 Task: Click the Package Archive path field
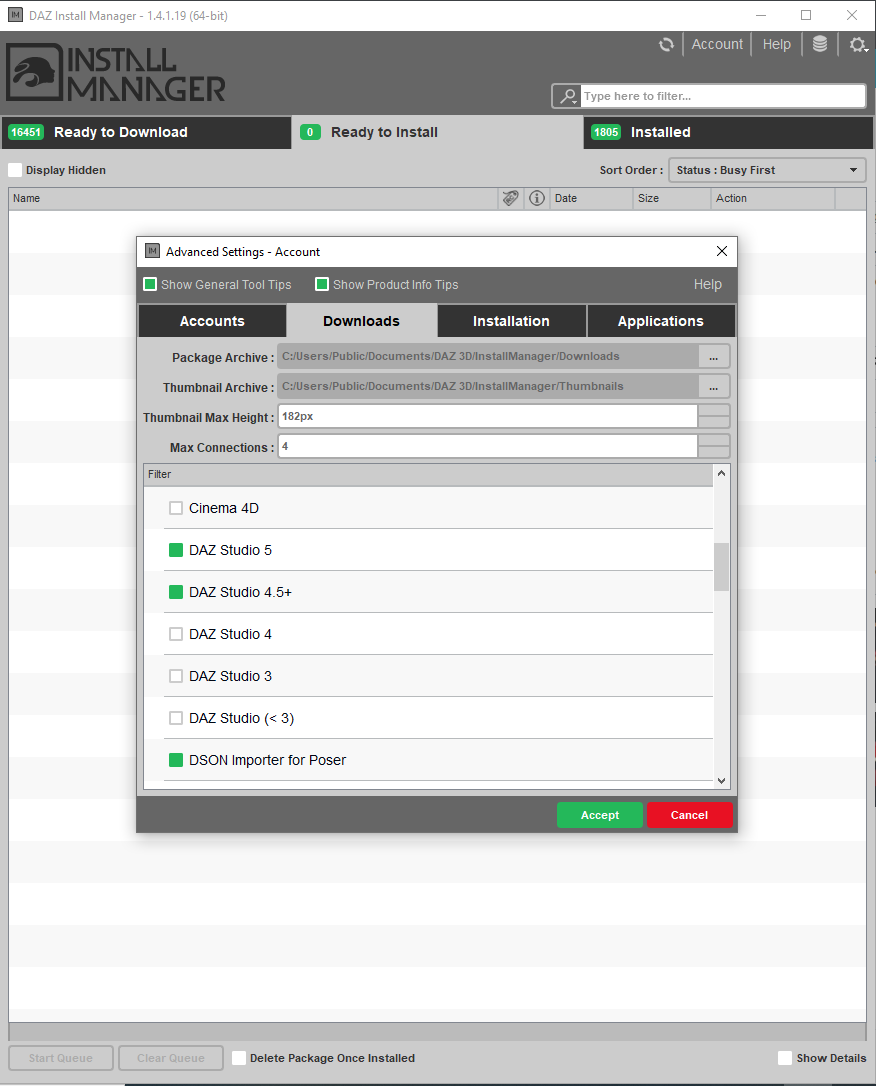click(x=488, y=357)
